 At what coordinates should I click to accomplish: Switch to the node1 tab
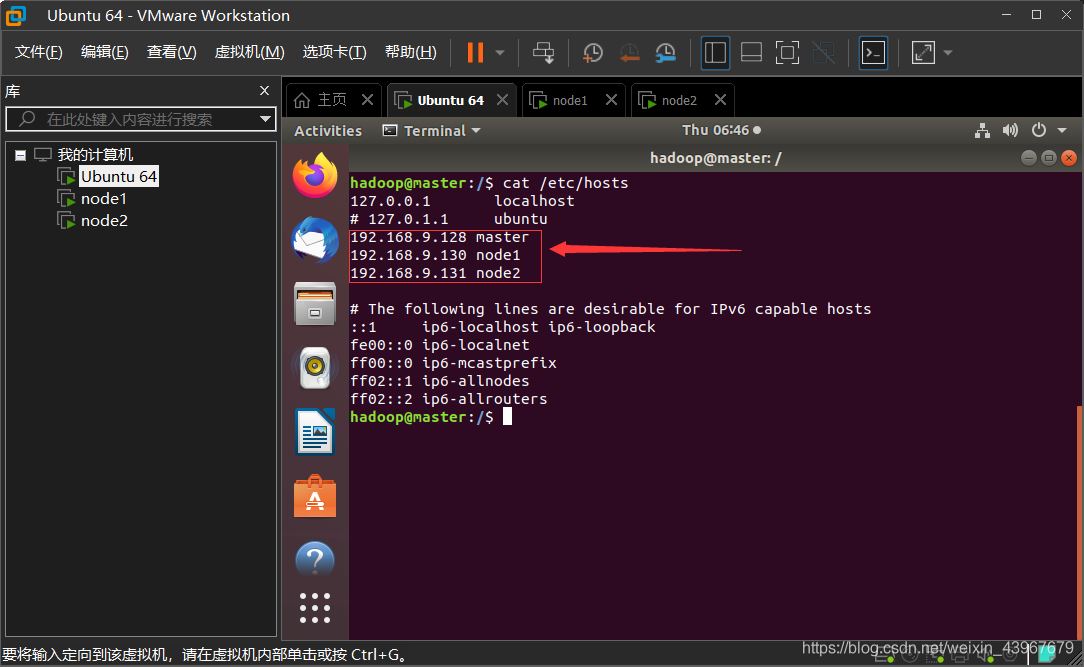tap(570, 100)
